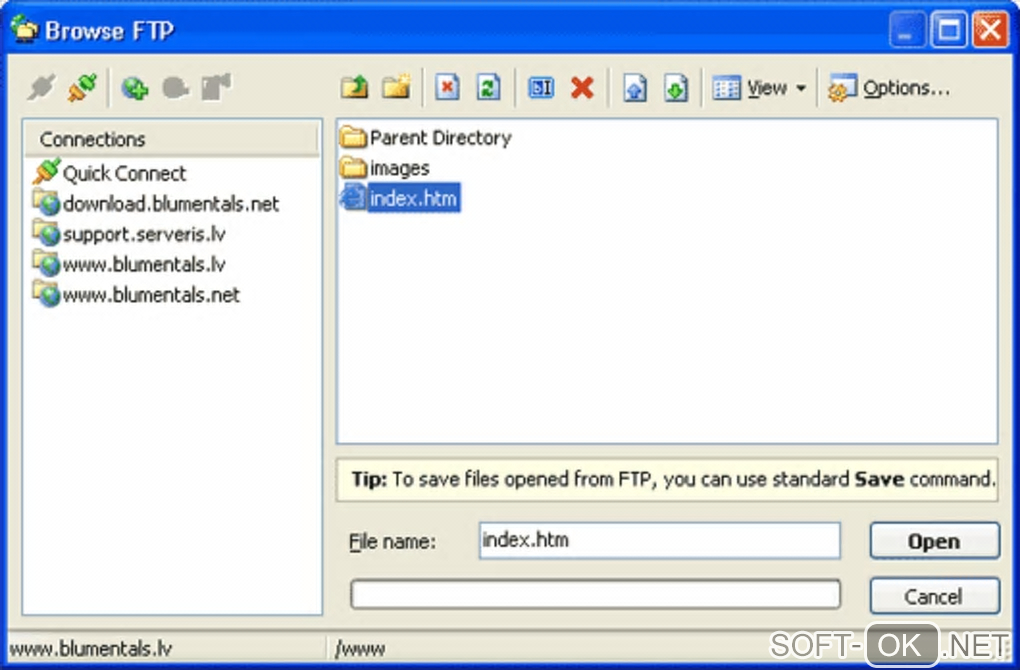Go up one folder with toolbar arrow icon
This screenshot has width=1020, height=670.
(x=355, y=88)
